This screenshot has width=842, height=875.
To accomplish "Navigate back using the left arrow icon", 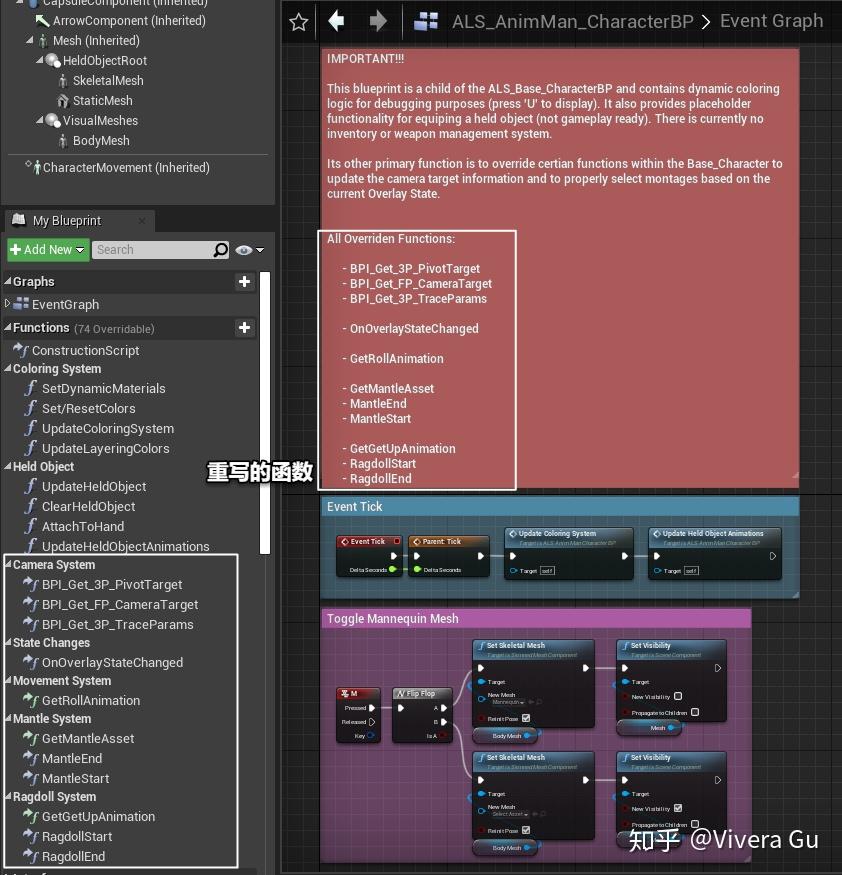I will 335,21.
